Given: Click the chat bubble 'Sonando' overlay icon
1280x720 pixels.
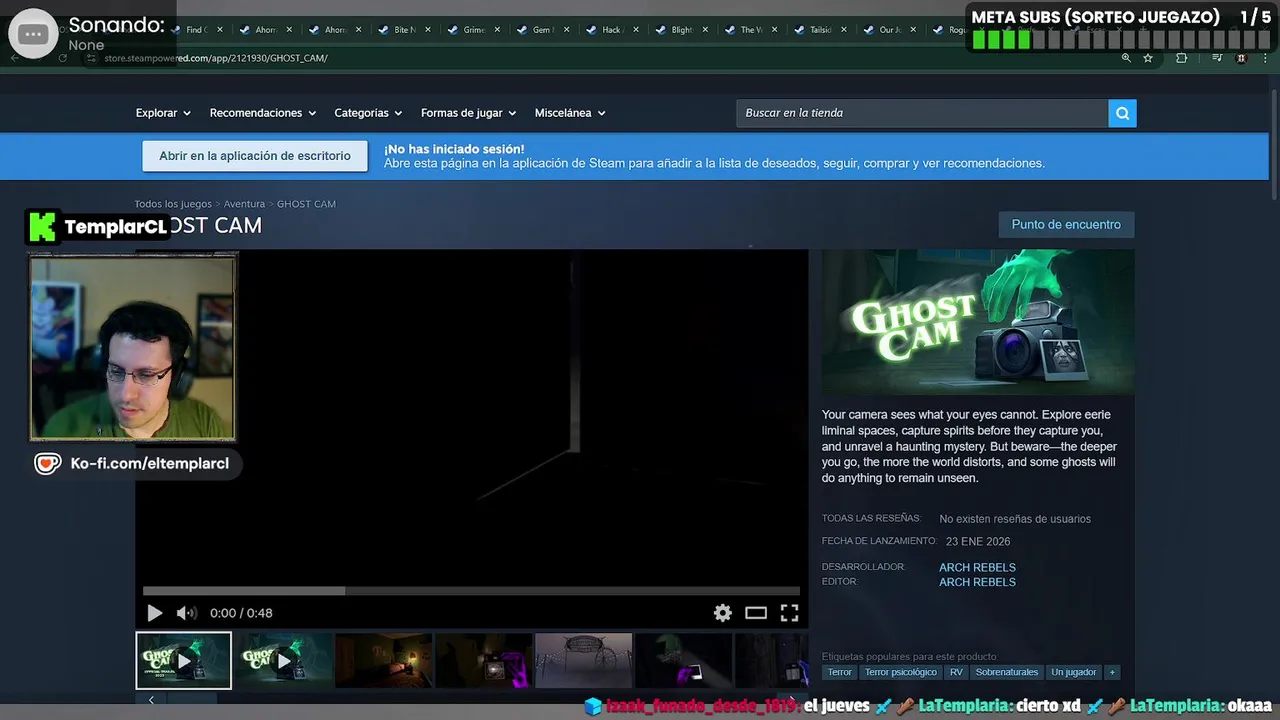Looking at the screenshot, I should (33, 34).
